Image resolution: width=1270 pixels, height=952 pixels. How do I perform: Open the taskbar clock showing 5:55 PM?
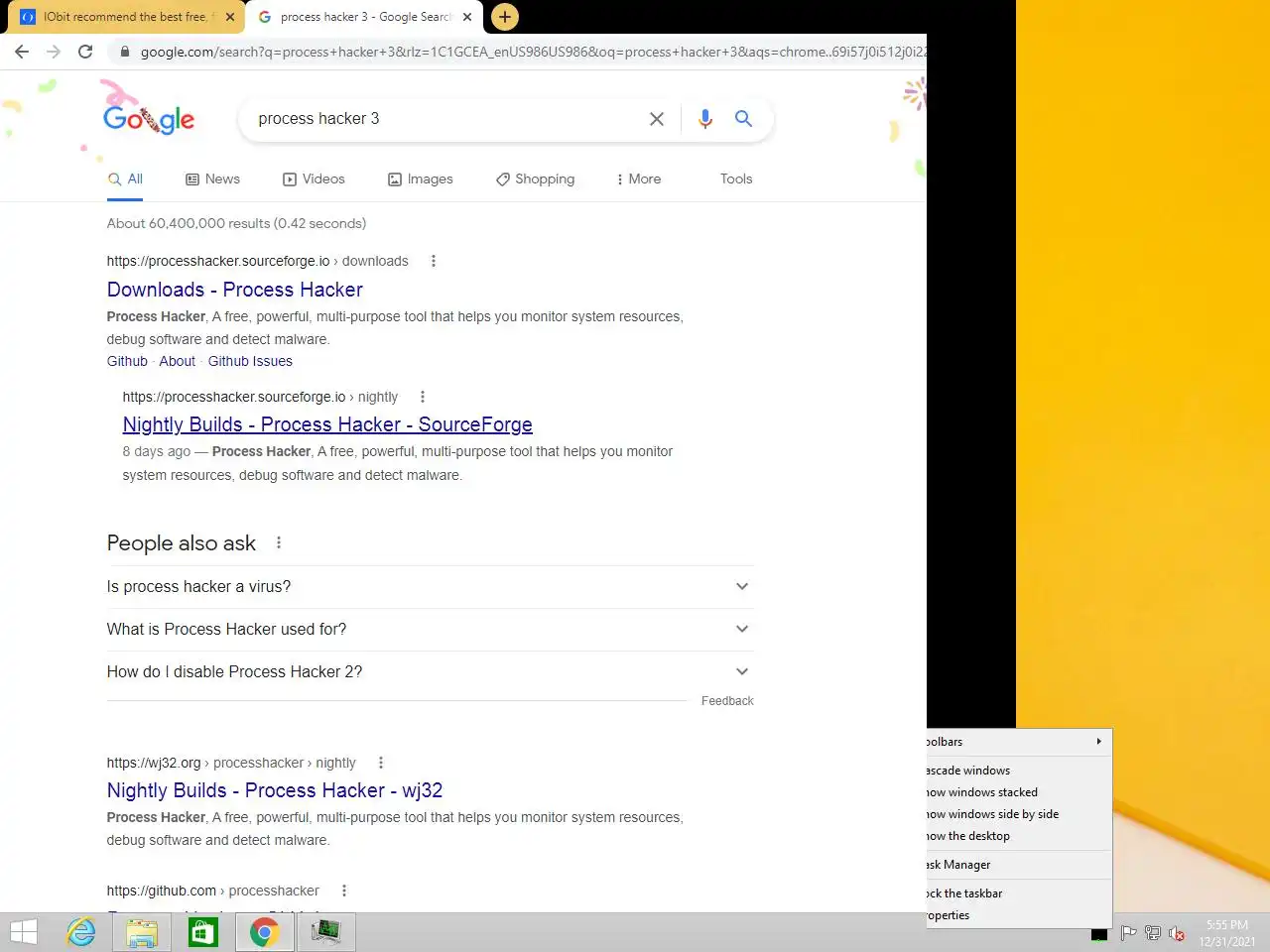[1227, 933]
